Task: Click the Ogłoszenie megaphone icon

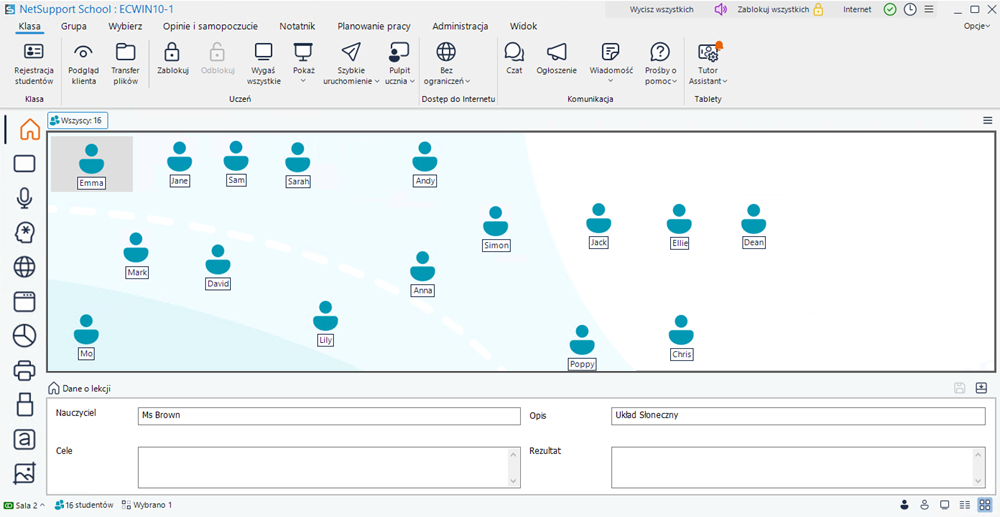Action: [x=557, y=53]
